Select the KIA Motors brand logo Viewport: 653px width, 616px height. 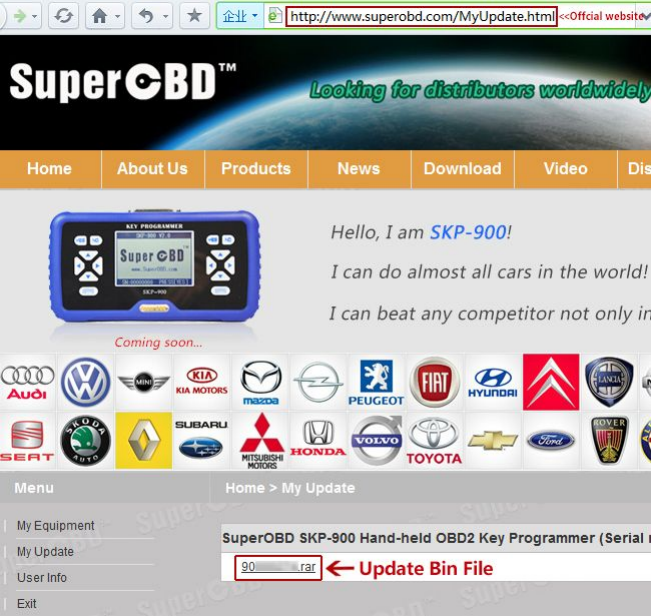click(x=202, y=382)
